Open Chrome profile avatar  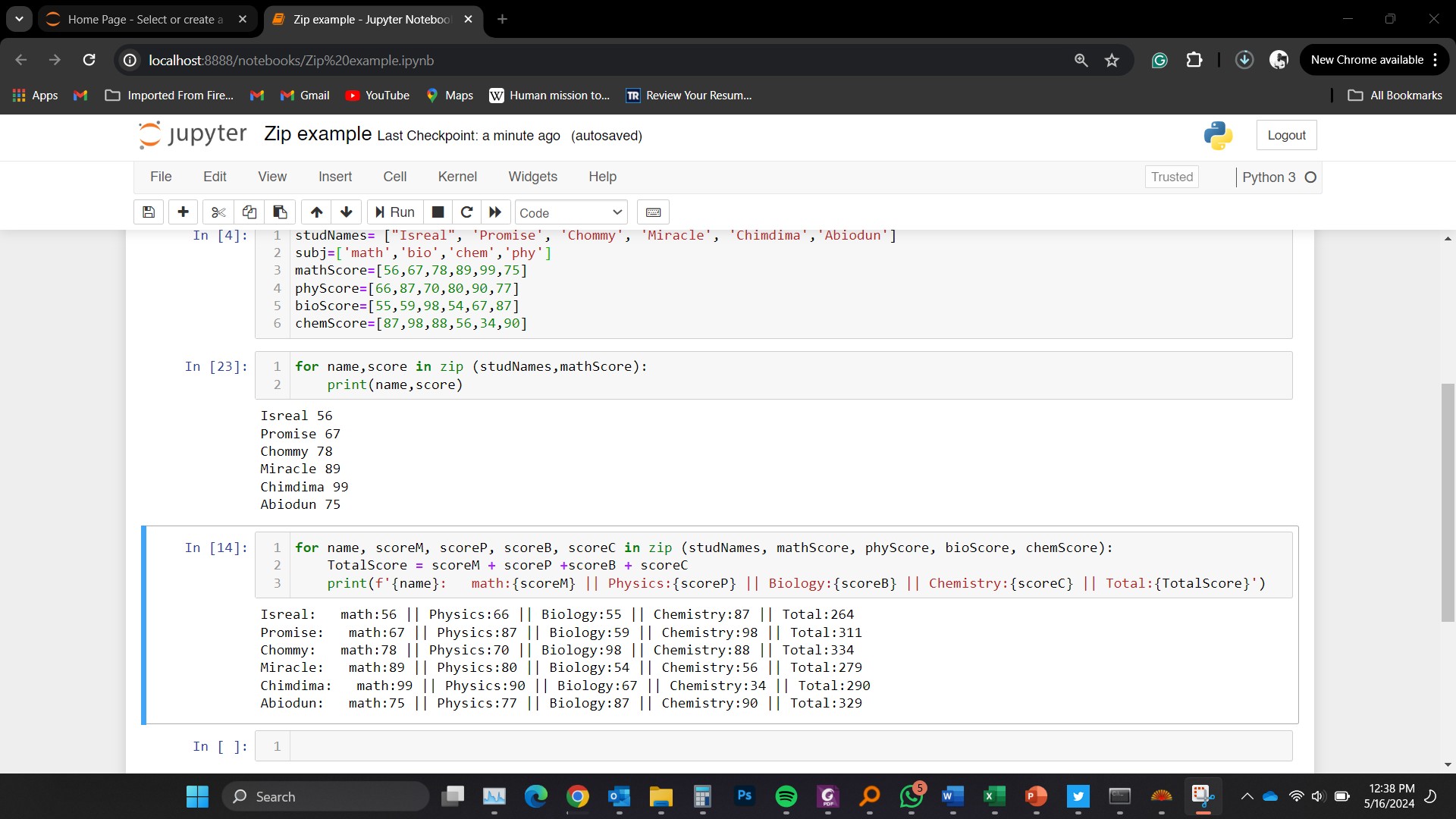click(x=1279, y=60)
